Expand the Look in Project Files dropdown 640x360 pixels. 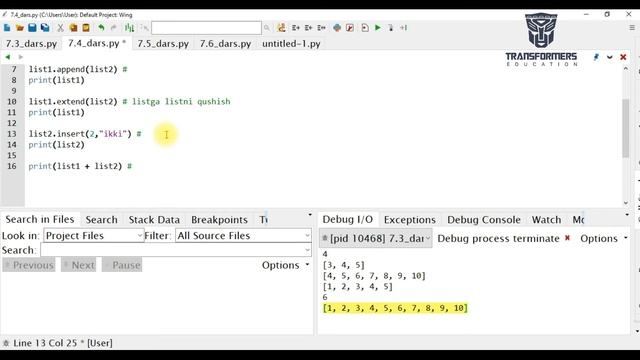[x=93, y=236]
